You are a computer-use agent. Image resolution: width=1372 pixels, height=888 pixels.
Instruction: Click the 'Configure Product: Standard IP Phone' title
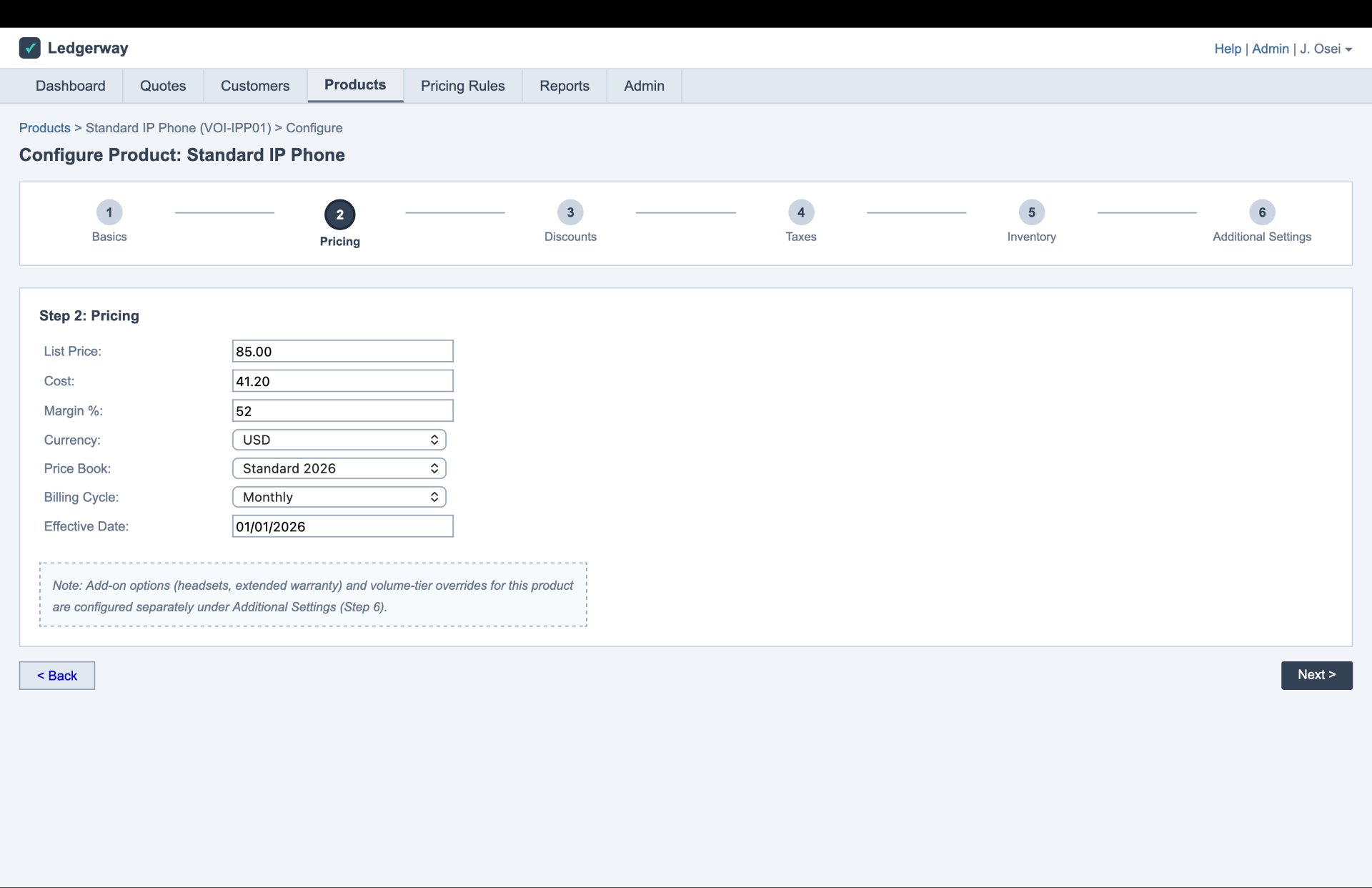point(182,155)
